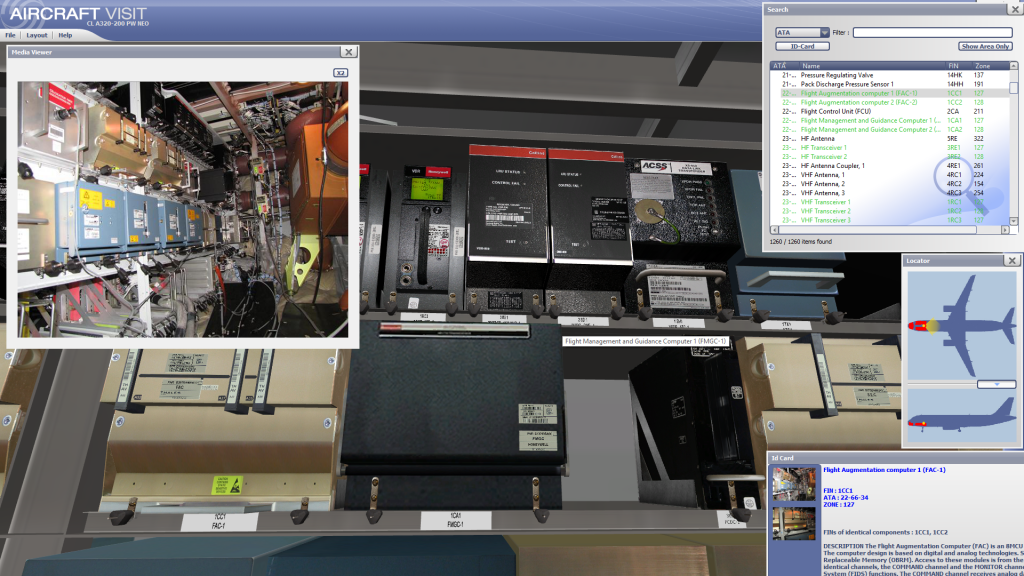Expand the Locator view dropdown arrow
Image resolution: width=1024 pixels, height=576 pixels.
997,385
